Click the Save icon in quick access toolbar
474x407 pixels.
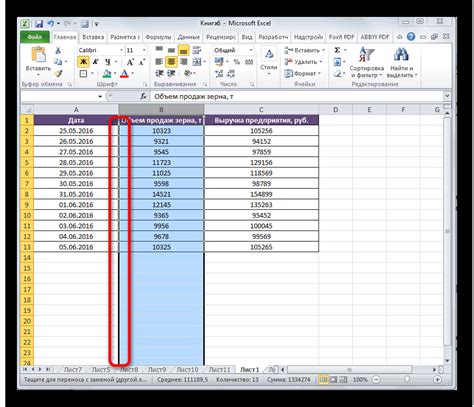[x=39, y=24]
